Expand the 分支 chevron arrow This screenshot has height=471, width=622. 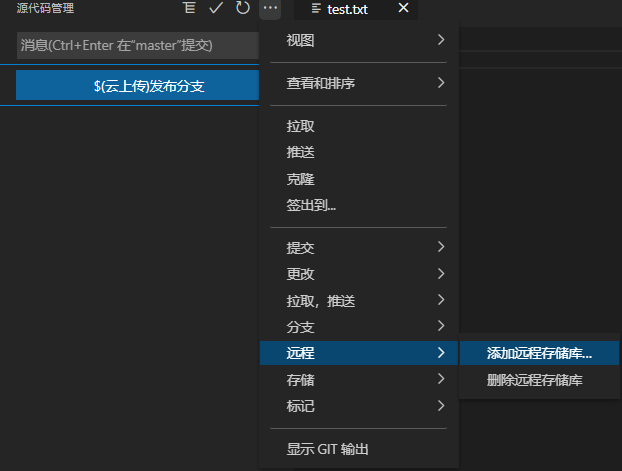(x=441, y=326)
